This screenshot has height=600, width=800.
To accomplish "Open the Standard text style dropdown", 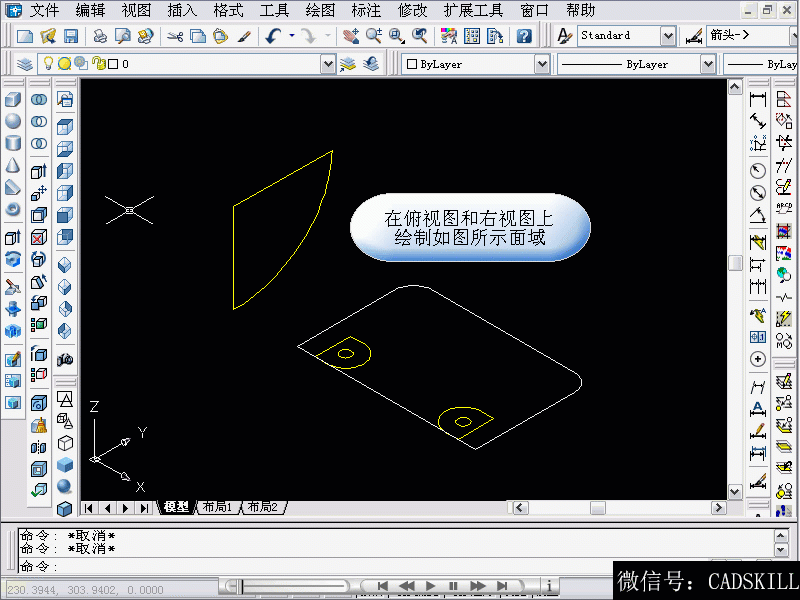I will coord(667,36).
